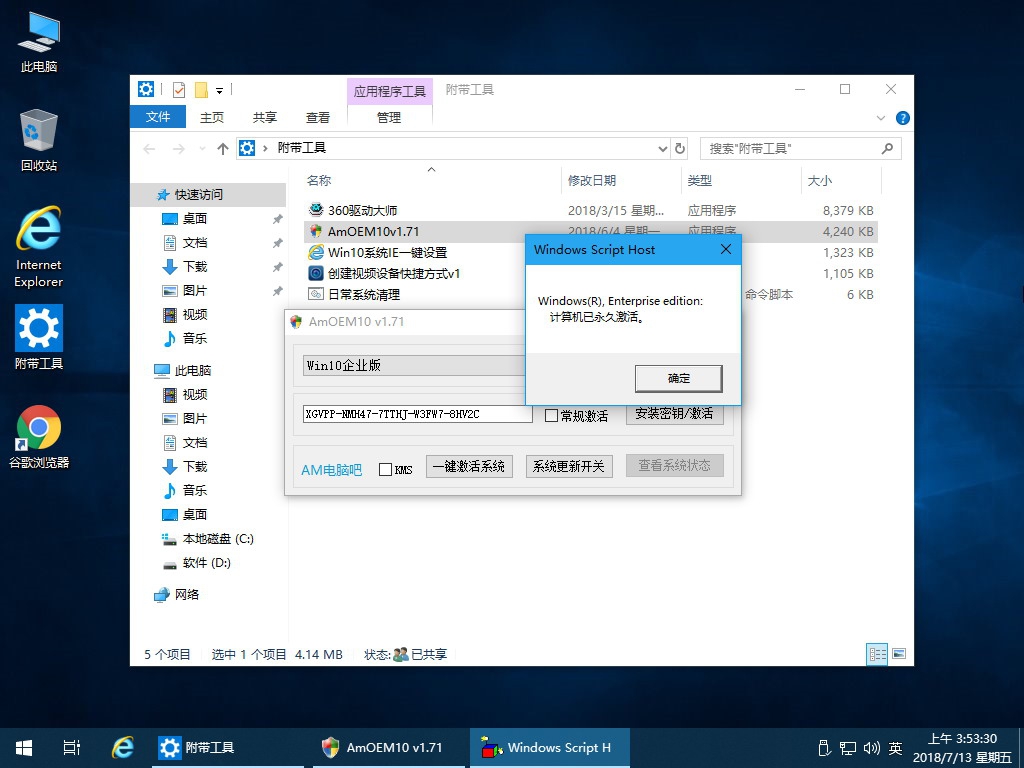Open the 回收站 recycle bin icon
Screen dimensions: 1024x768
click(x=39, y=140)
